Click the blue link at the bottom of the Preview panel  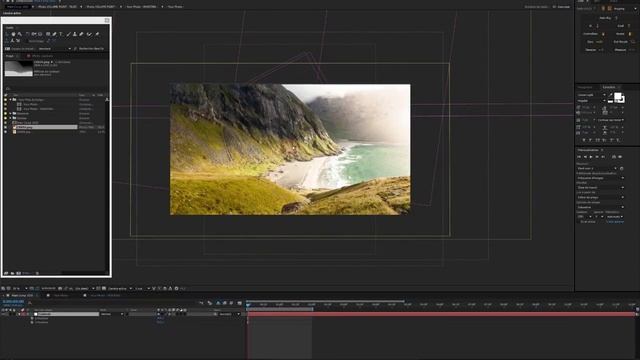(615, 222)
